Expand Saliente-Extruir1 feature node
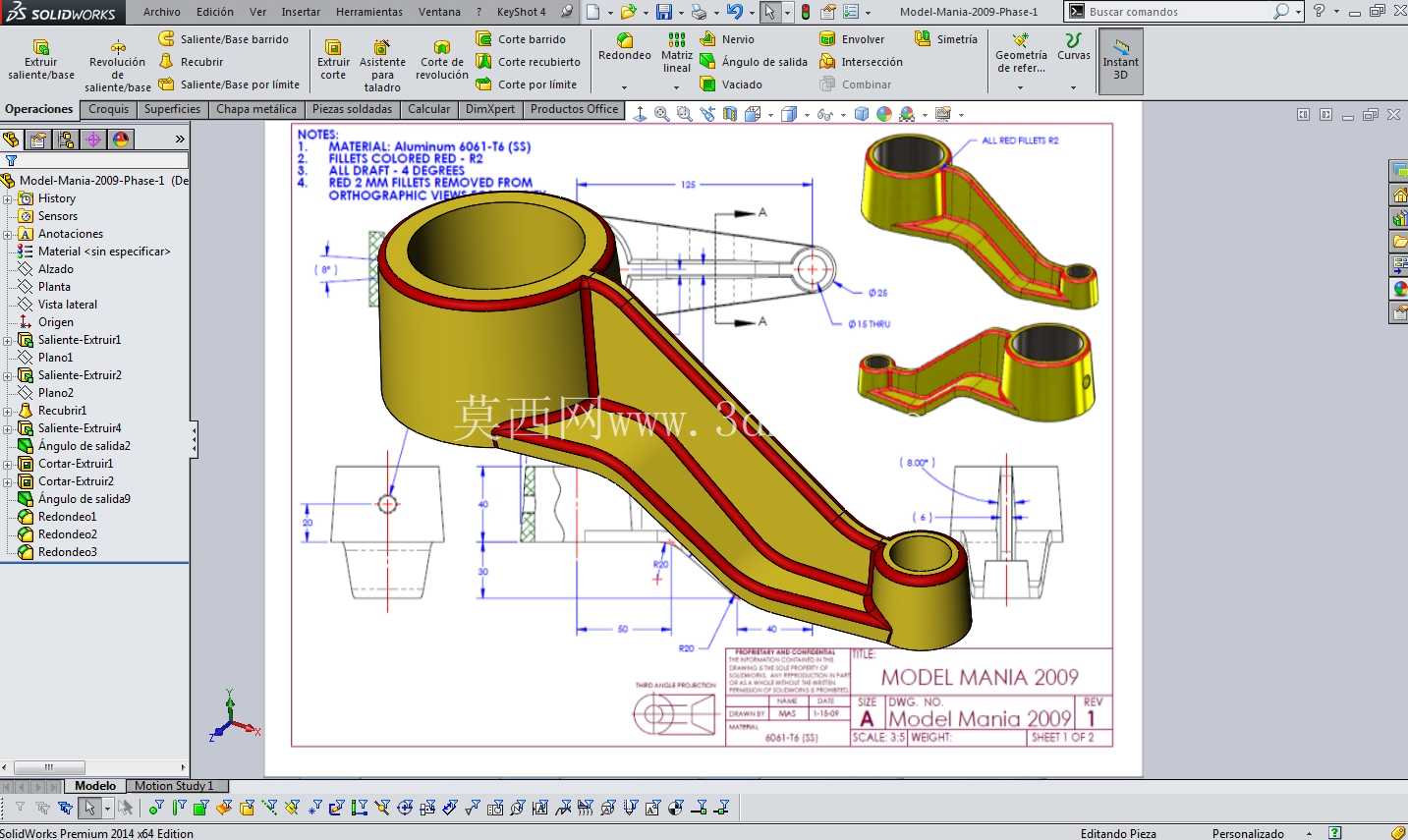The width and height of the screenshot is (1408, 840). point(8,340)
